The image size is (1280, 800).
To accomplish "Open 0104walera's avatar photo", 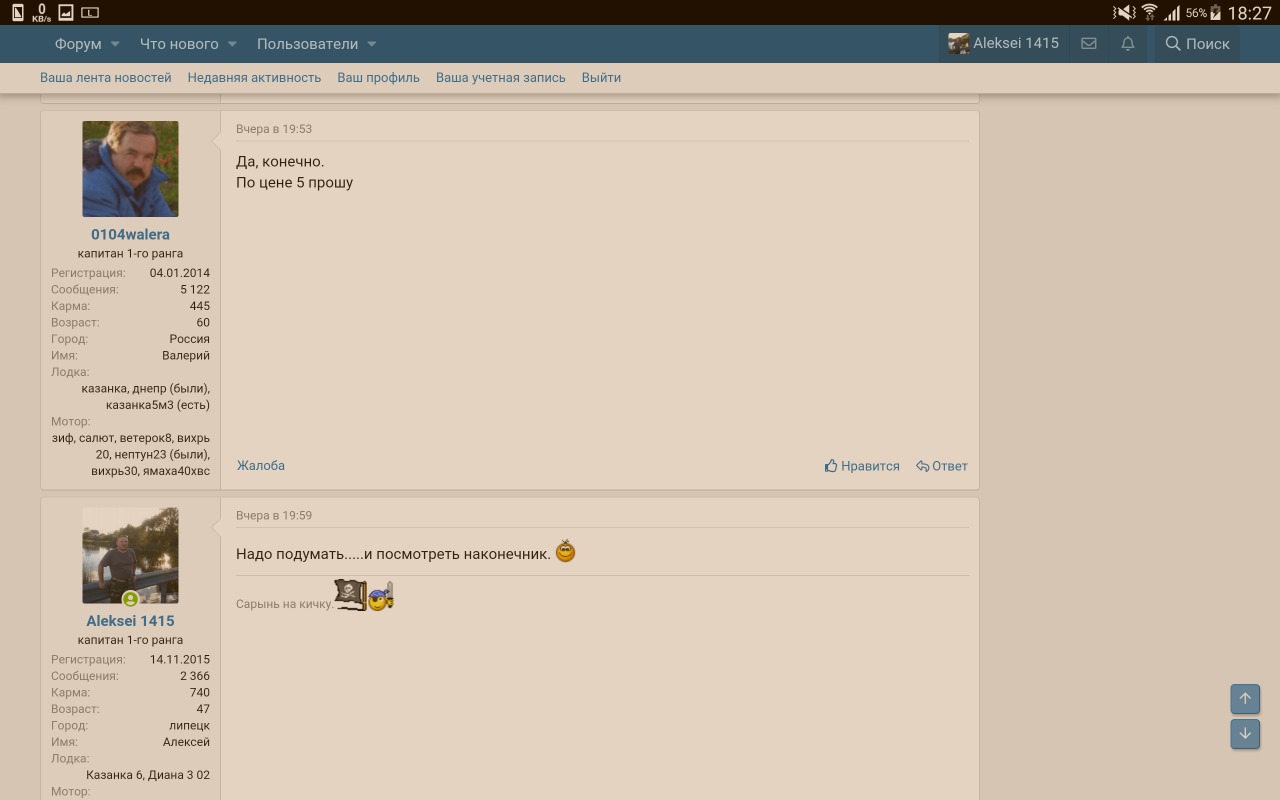I will (x=130, y=169).
